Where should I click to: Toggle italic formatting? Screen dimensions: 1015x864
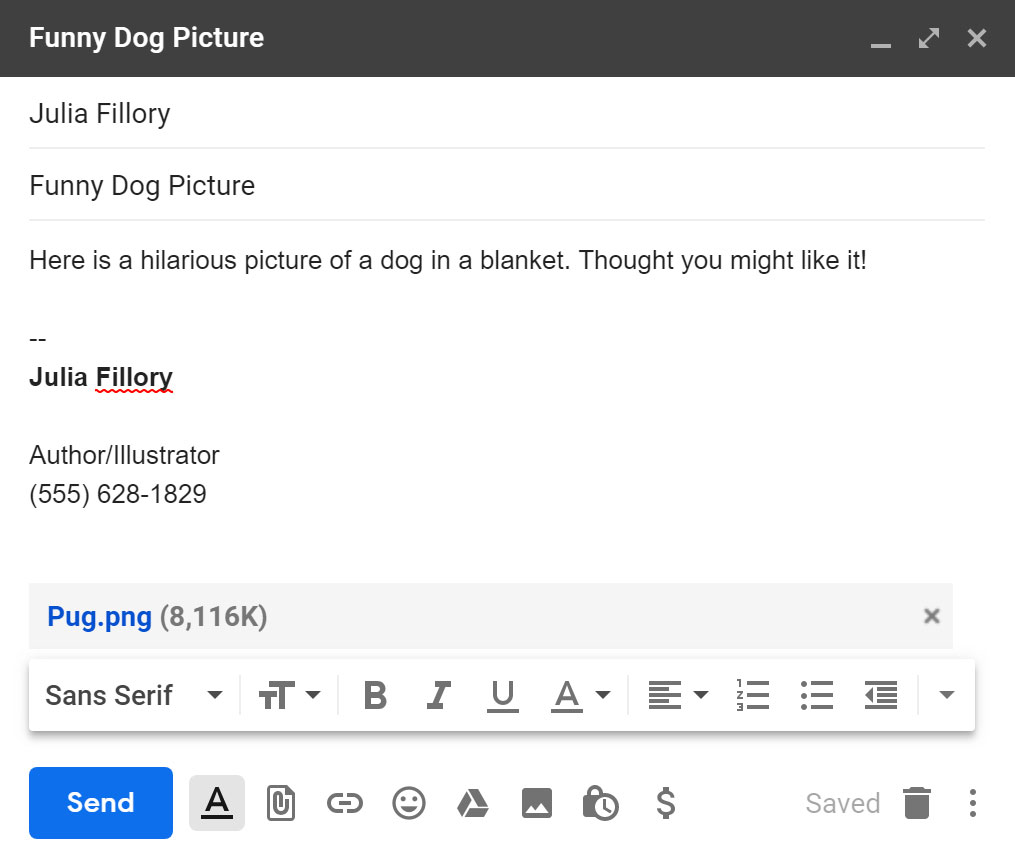point(438,695)
